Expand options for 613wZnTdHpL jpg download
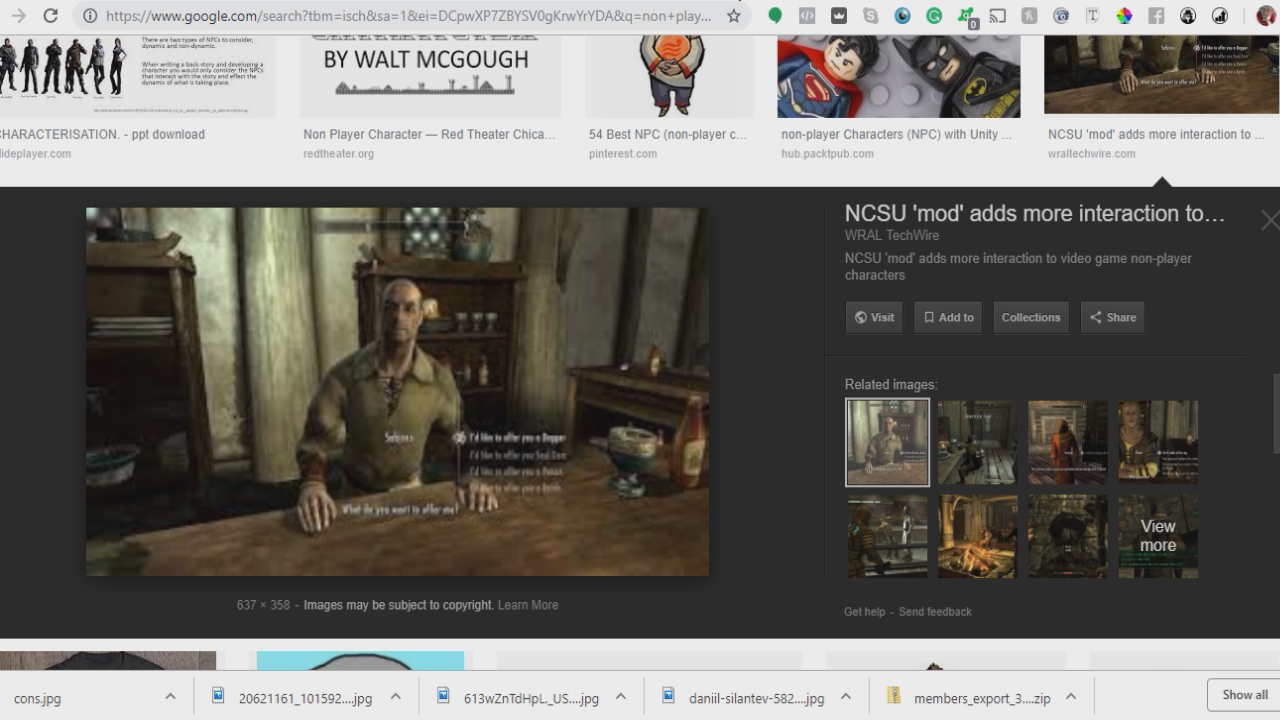Image resolution: width=1280 pixels, height=720 pixels. pos(620,697)
